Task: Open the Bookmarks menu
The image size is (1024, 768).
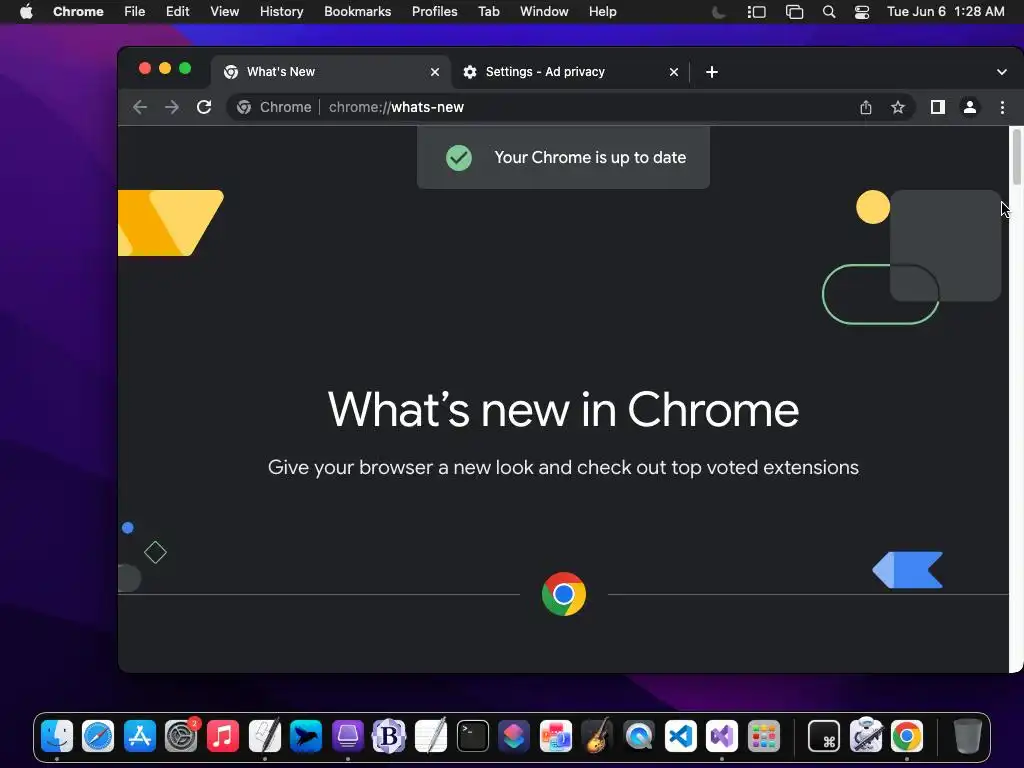Action: tap(358, 12)
